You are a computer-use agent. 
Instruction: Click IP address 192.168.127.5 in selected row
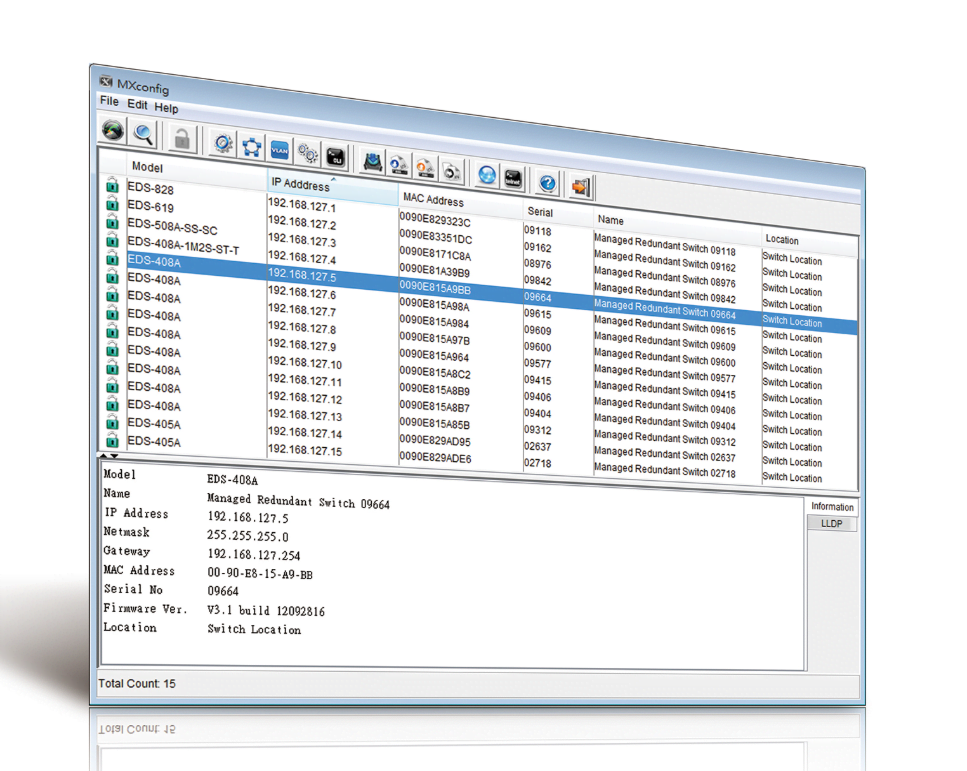click(302, 274)
